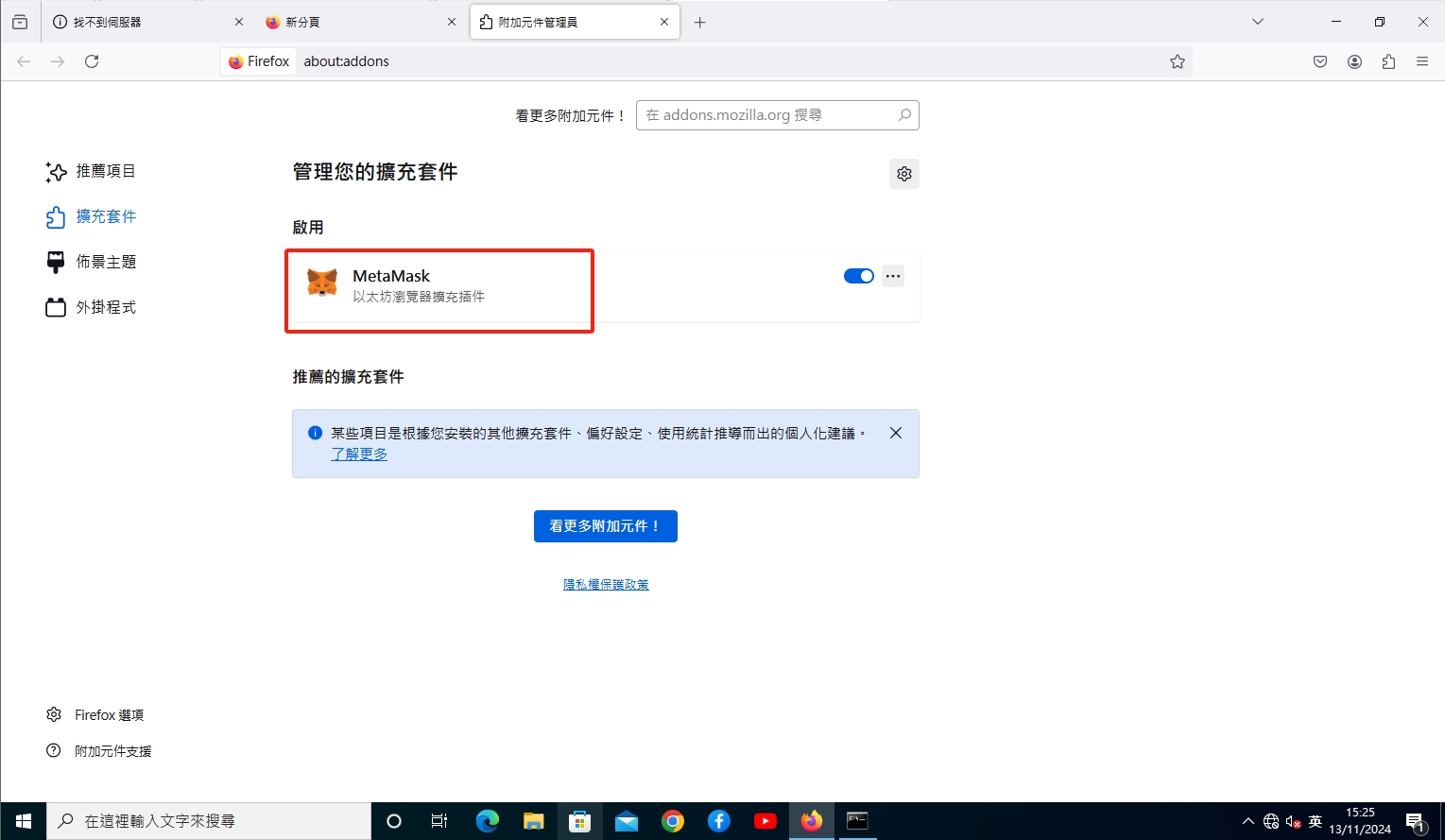This screenshot has height=840, width=1445.
Task: Open the 了解更多 link
Action: coord(359,454)
